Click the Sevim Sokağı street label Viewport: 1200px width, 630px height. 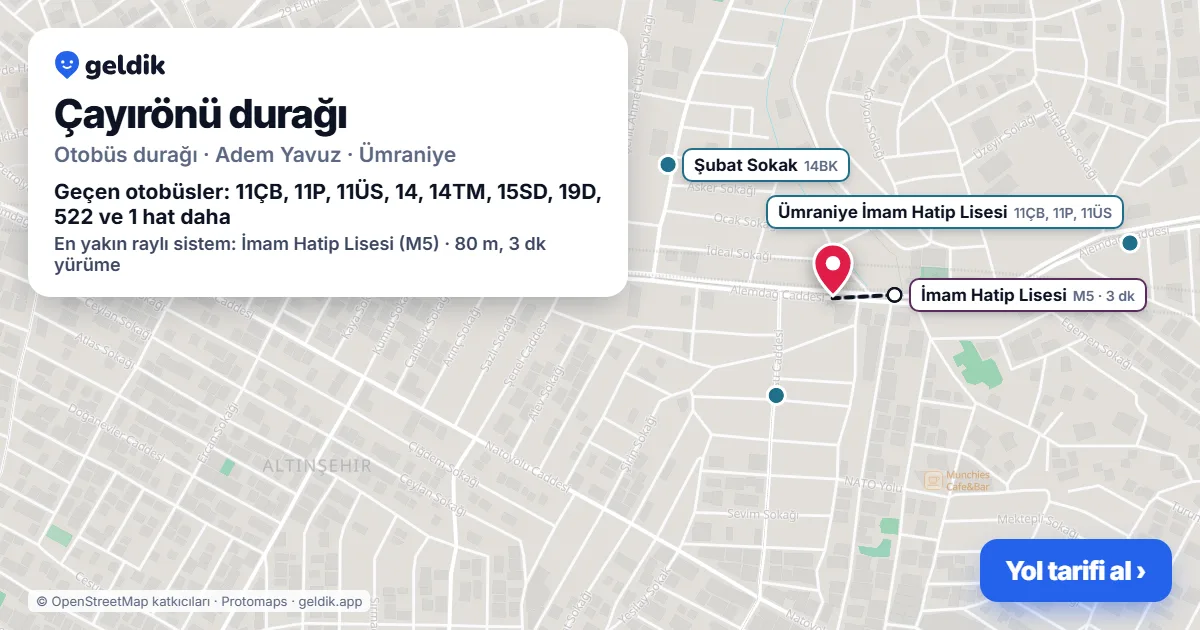click(x=763, y=514)
